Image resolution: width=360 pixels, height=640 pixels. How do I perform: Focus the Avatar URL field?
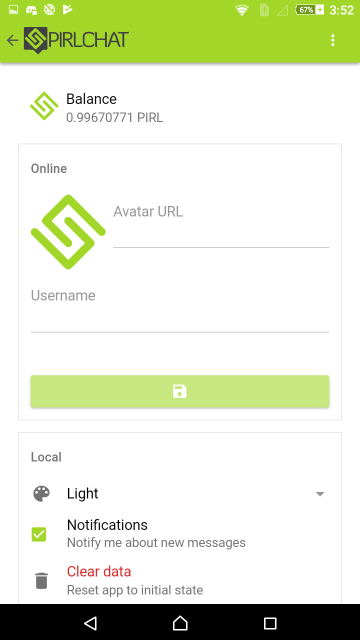coord(221,225)
